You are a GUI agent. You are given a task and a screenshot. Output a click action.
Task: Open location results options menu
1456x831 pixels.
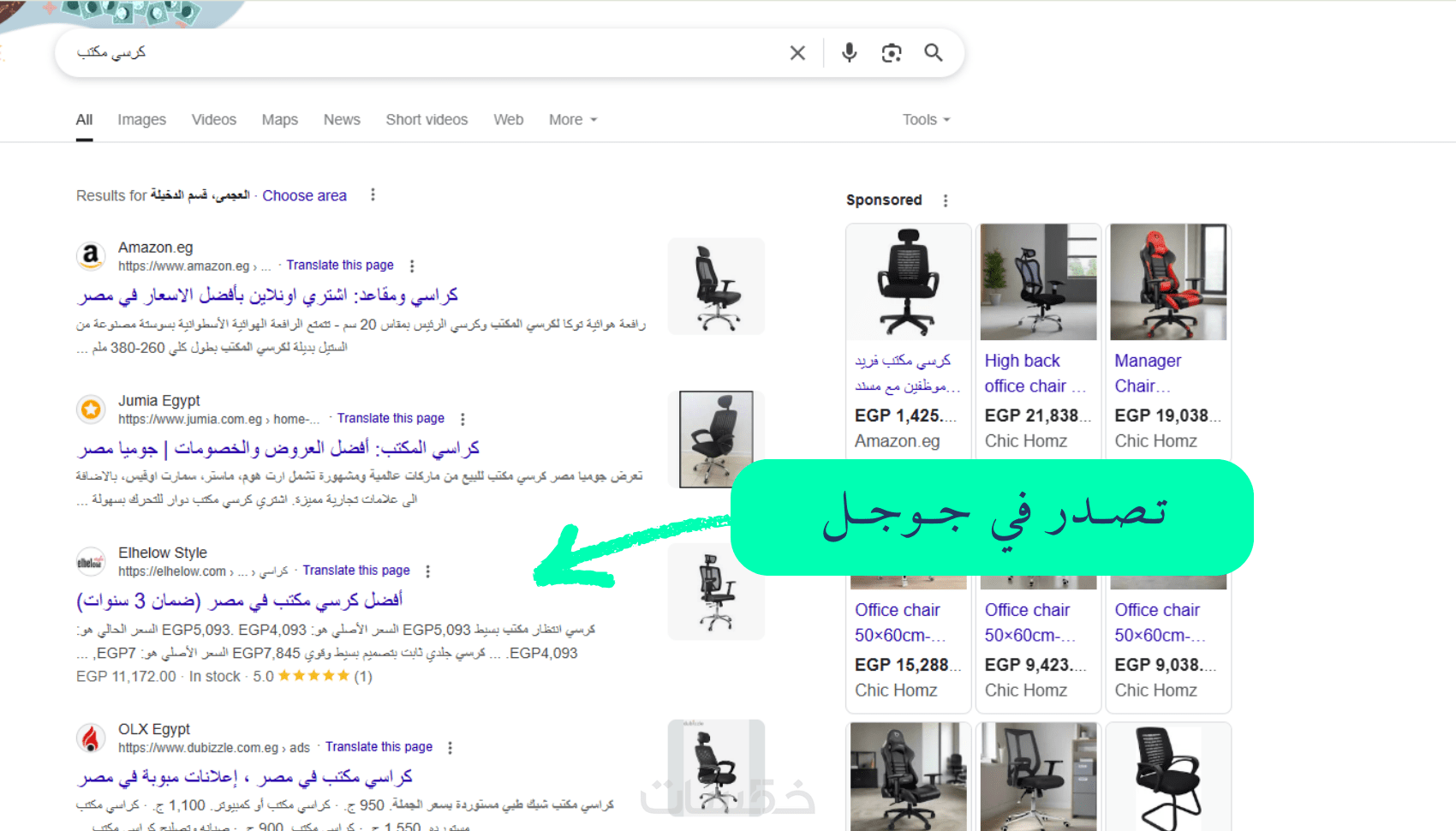click(373, 195)
